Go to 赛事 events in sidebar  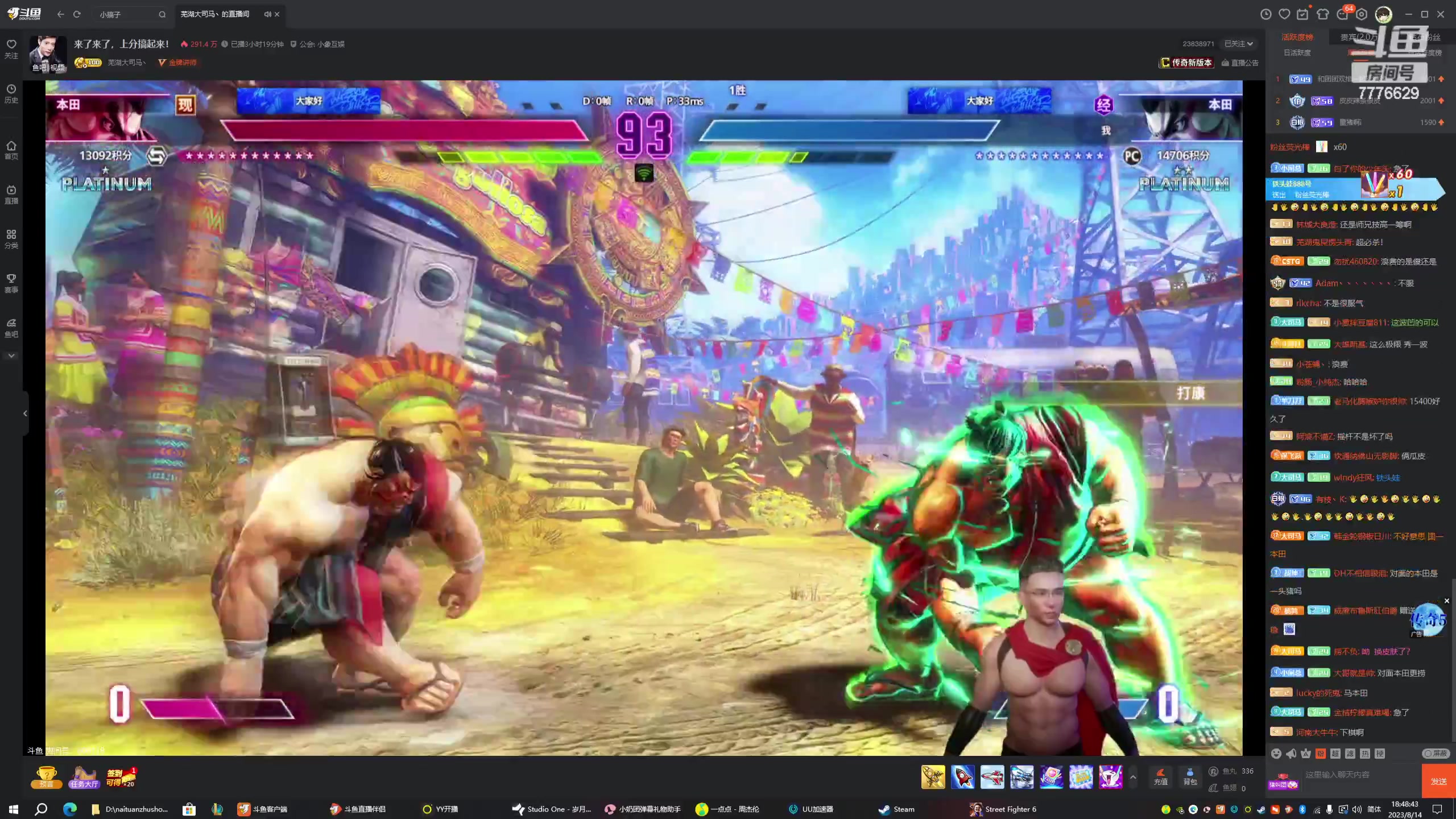[11, 283]
